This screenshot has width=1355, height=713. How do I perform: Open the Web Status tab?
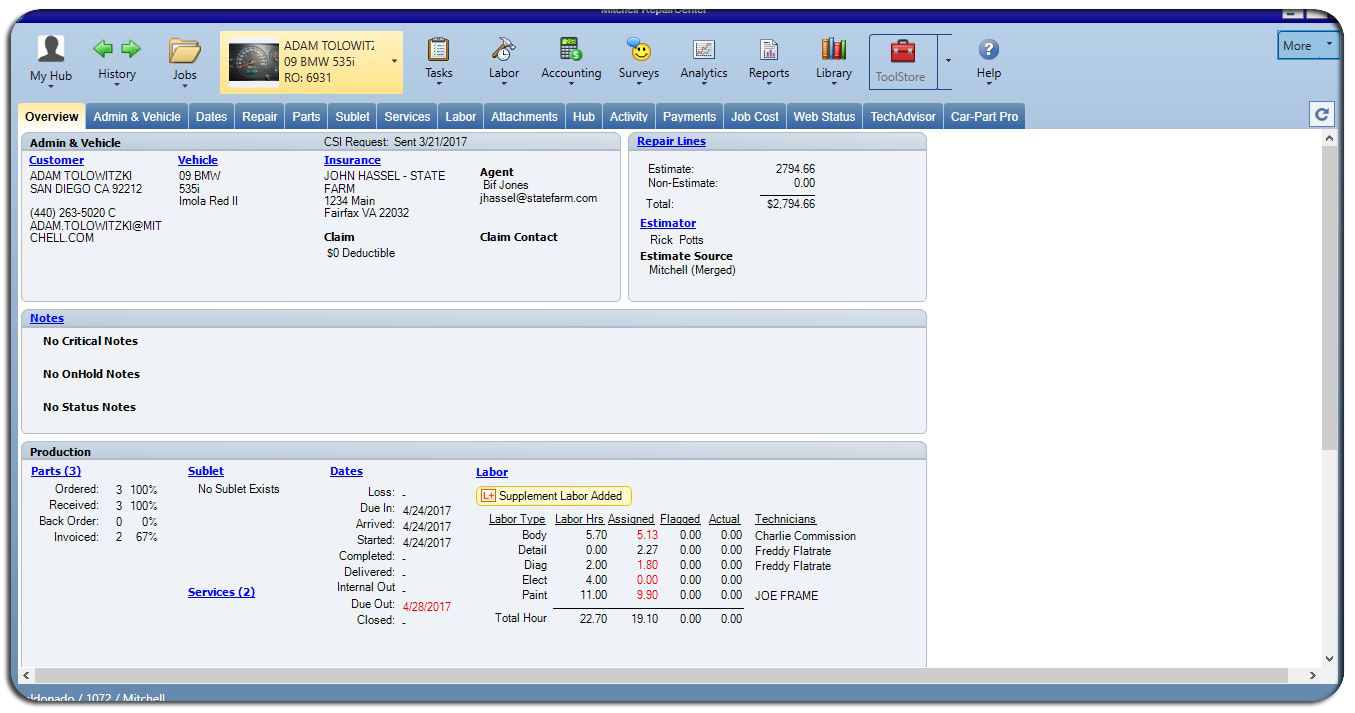point(824,117)
